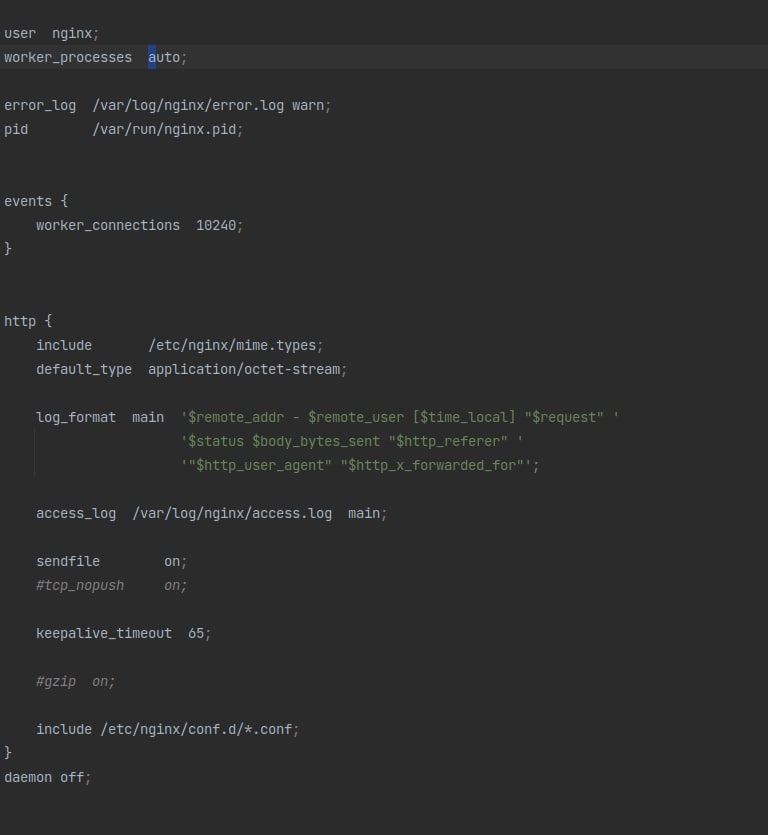The height and width of the screenshot is (835, 768).
Task: Click the 'http {' block opener
Action: click(28, 321)
